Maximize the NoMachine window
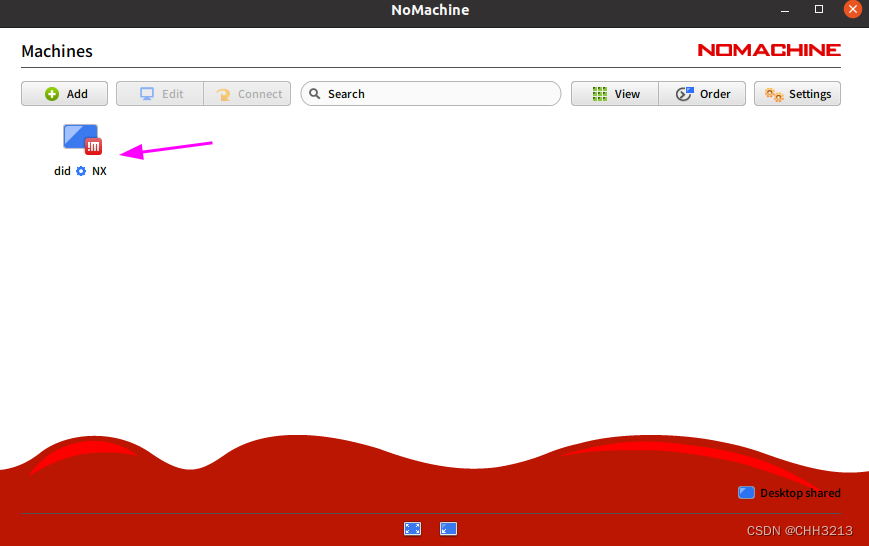 point(819,9)
